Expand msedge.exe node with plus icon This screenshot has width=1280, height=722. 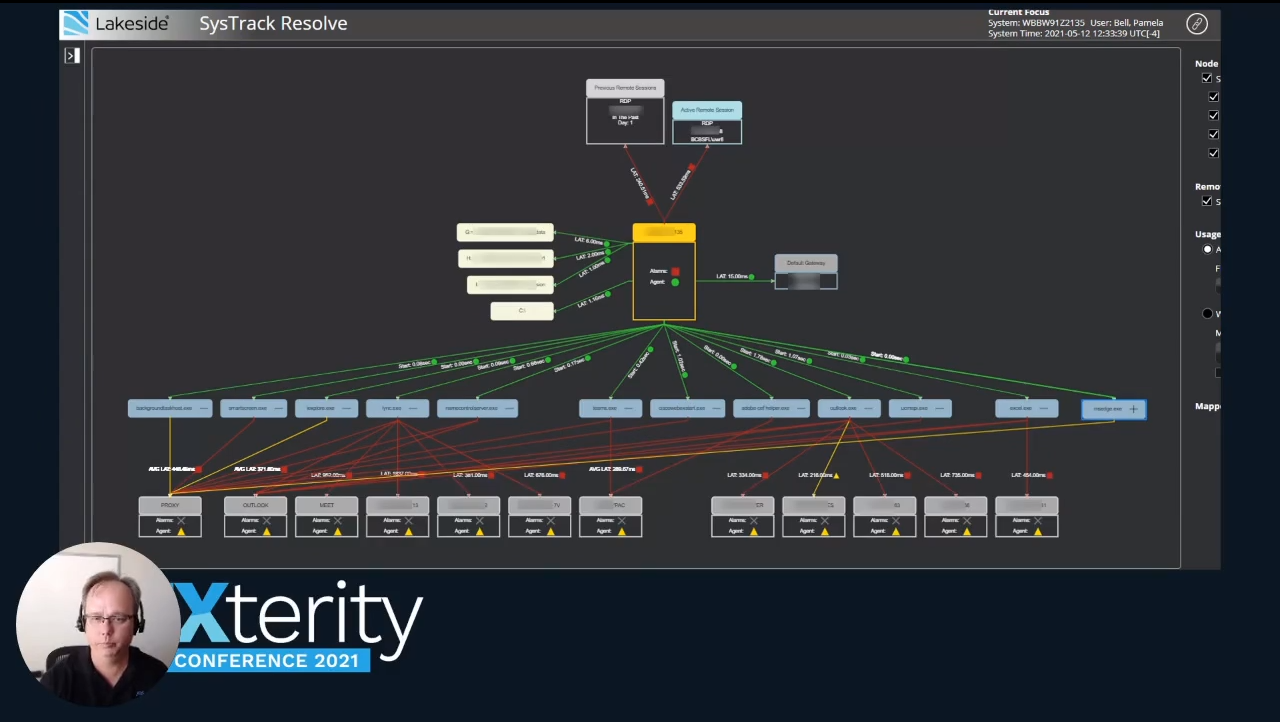pos(1133,409)
